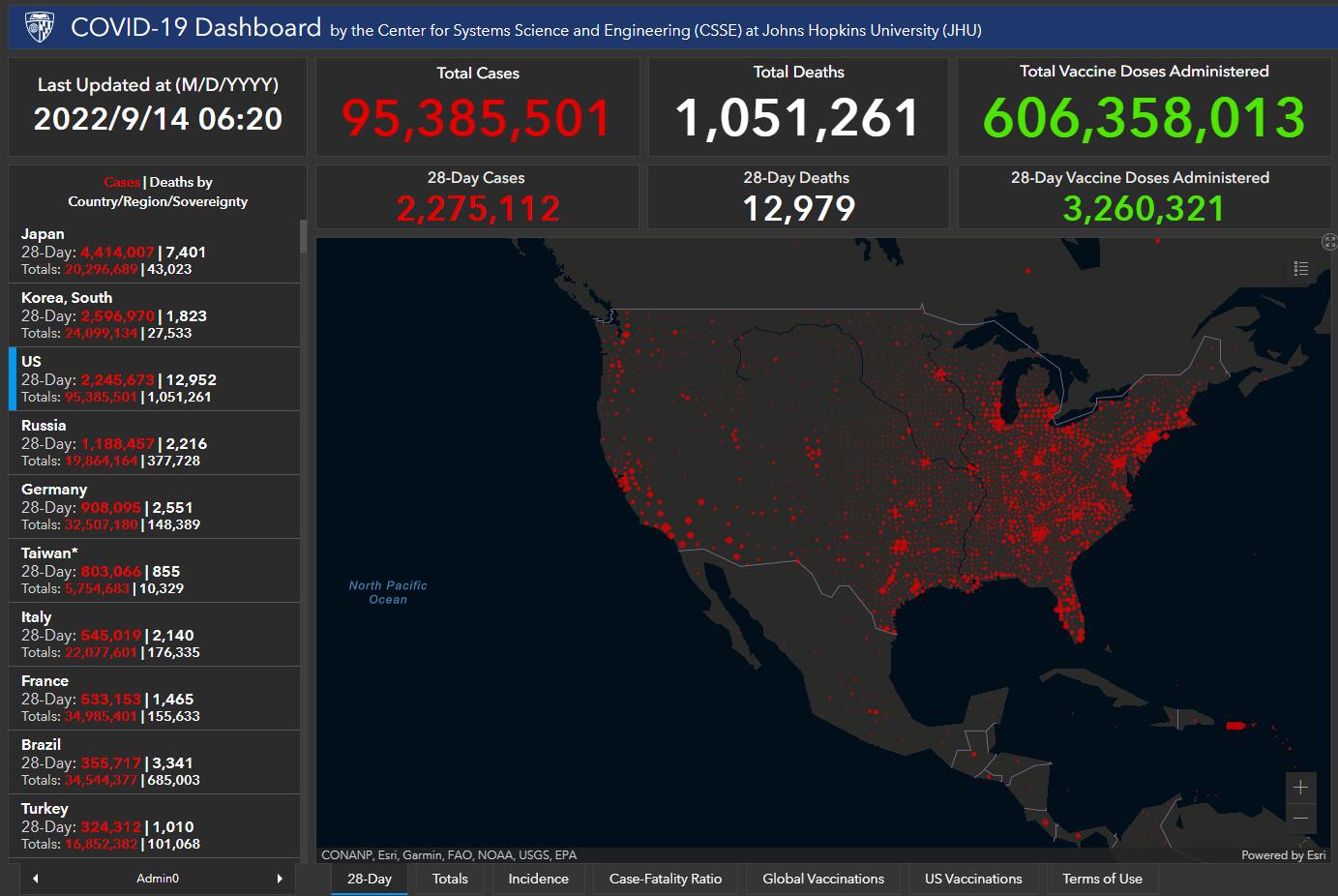The width and height of the screenshot is (1338, 896).
Task: Select Korea, South in the country list
Action: (x=155, y=315)
